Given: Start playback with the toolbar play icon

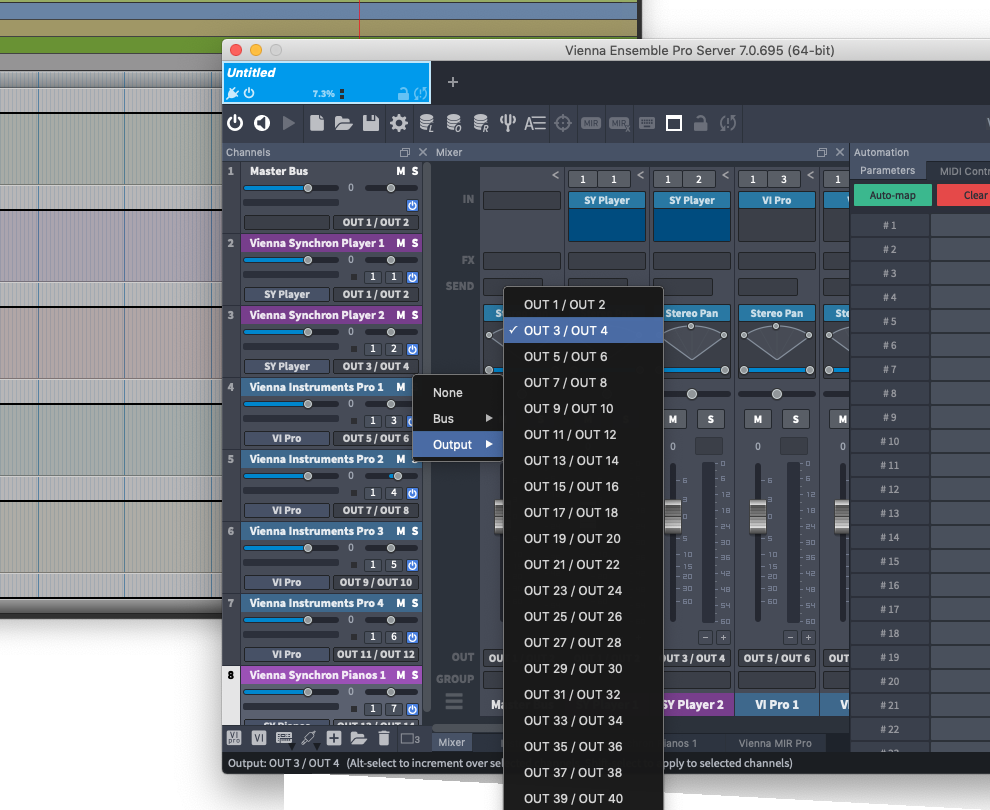Looking at the screenshot, I should pos(289,122).
